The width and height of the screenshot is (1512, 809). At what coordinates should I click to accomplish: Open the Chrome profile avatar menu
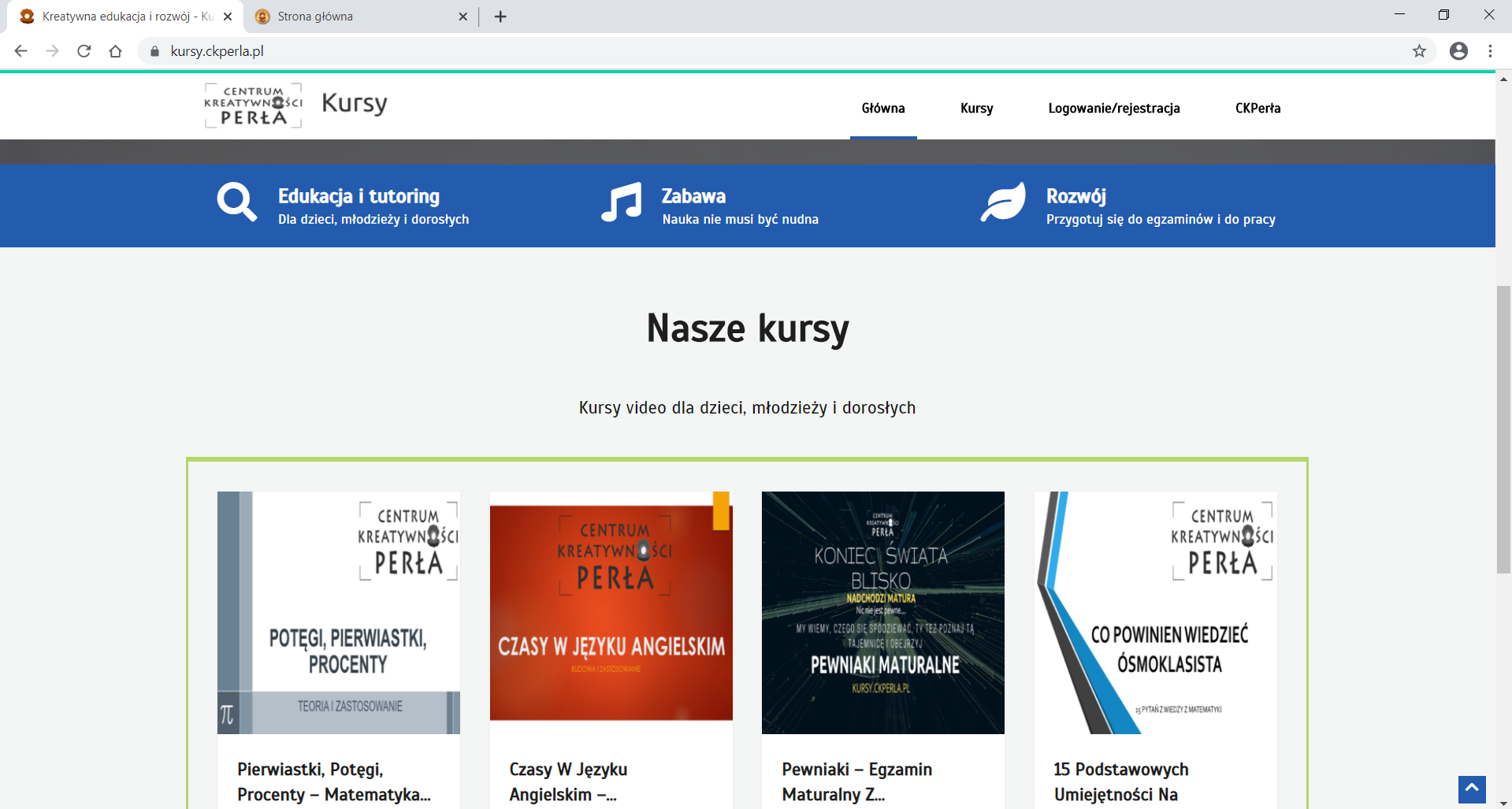(x=1458, y=51)
